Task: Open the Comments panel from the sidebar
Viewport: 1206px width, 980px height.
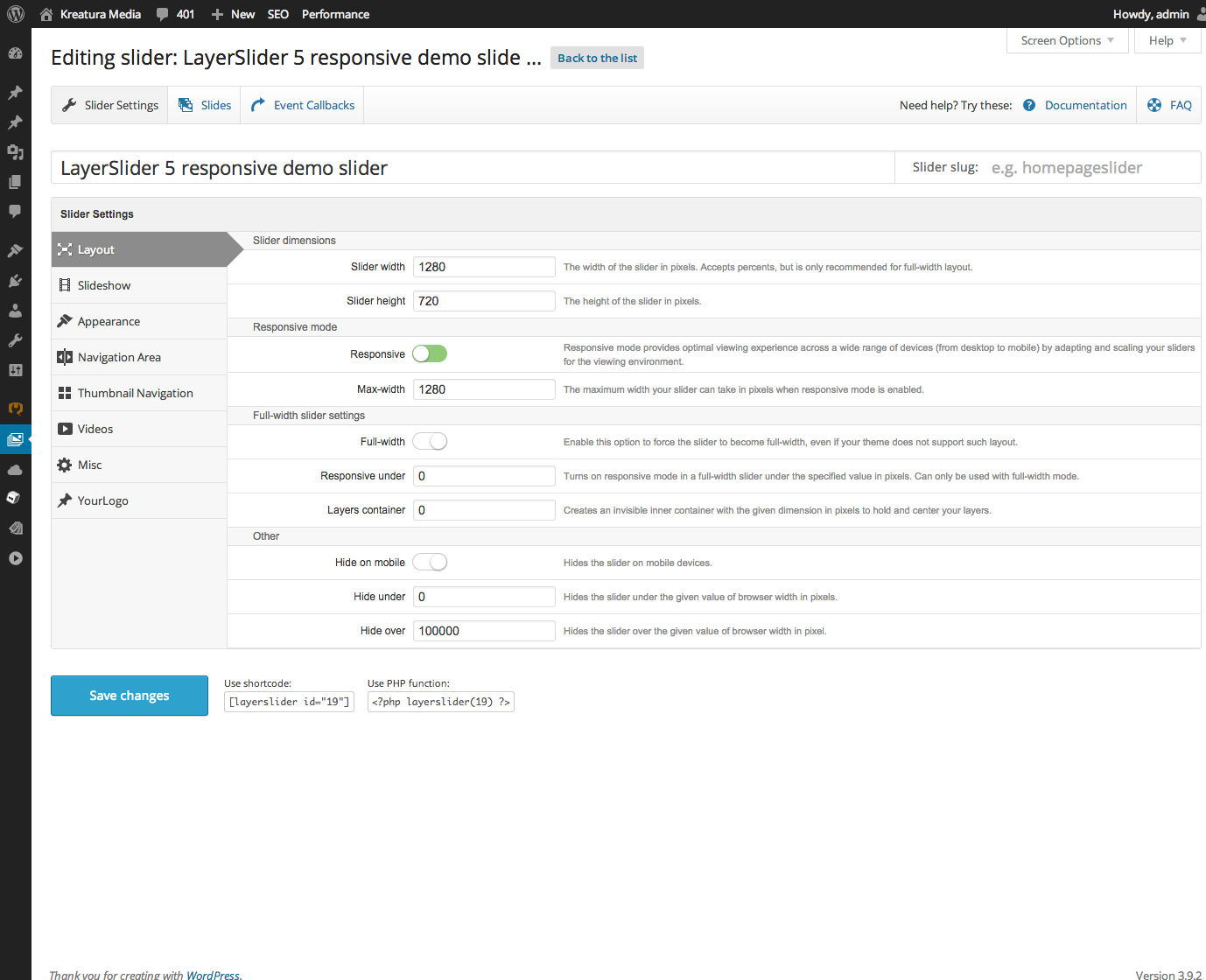Action: click(x=15, y=211)
